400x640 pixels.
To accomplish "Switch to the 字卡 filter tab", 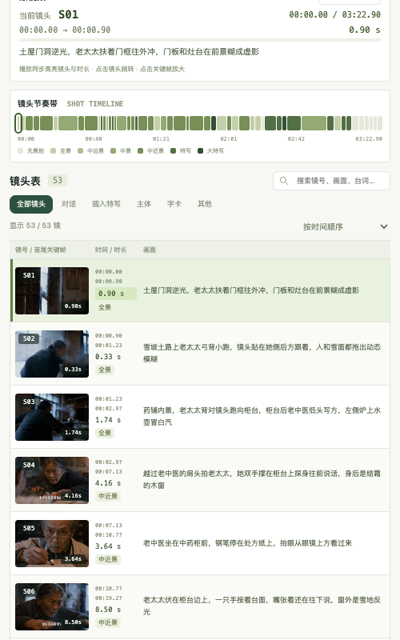I will [174, 204].
